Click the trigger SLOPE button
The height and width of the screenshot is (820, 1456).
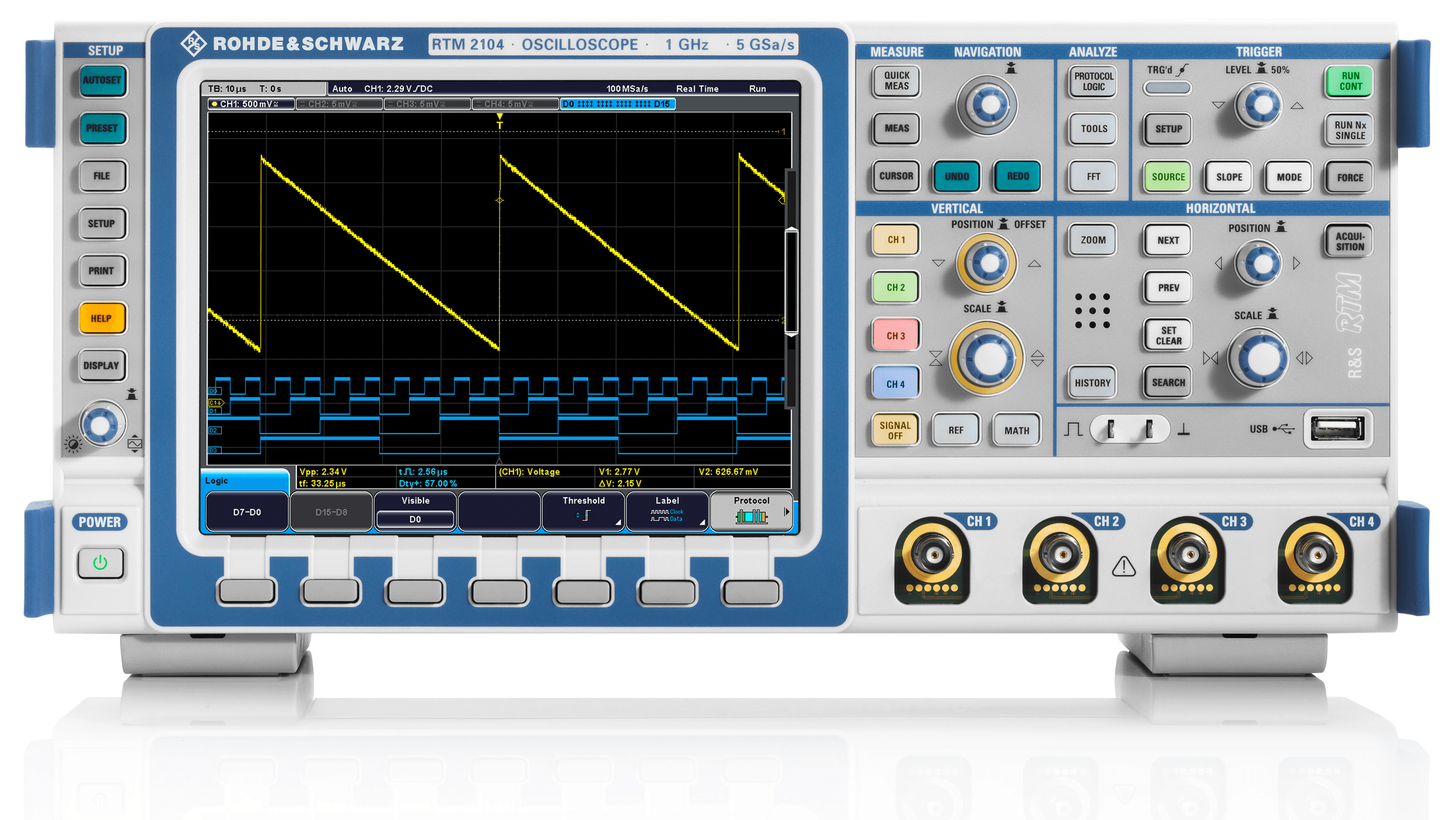(1229, 177)
